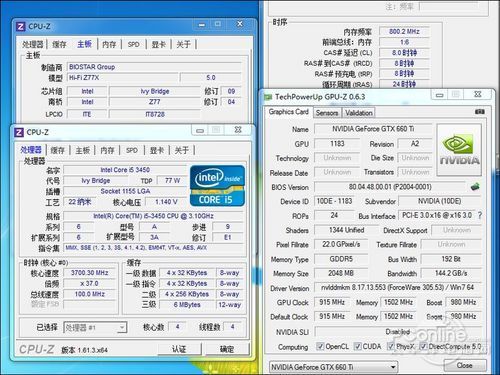Select 显卡 tab in back CPU-Z window

159,44
